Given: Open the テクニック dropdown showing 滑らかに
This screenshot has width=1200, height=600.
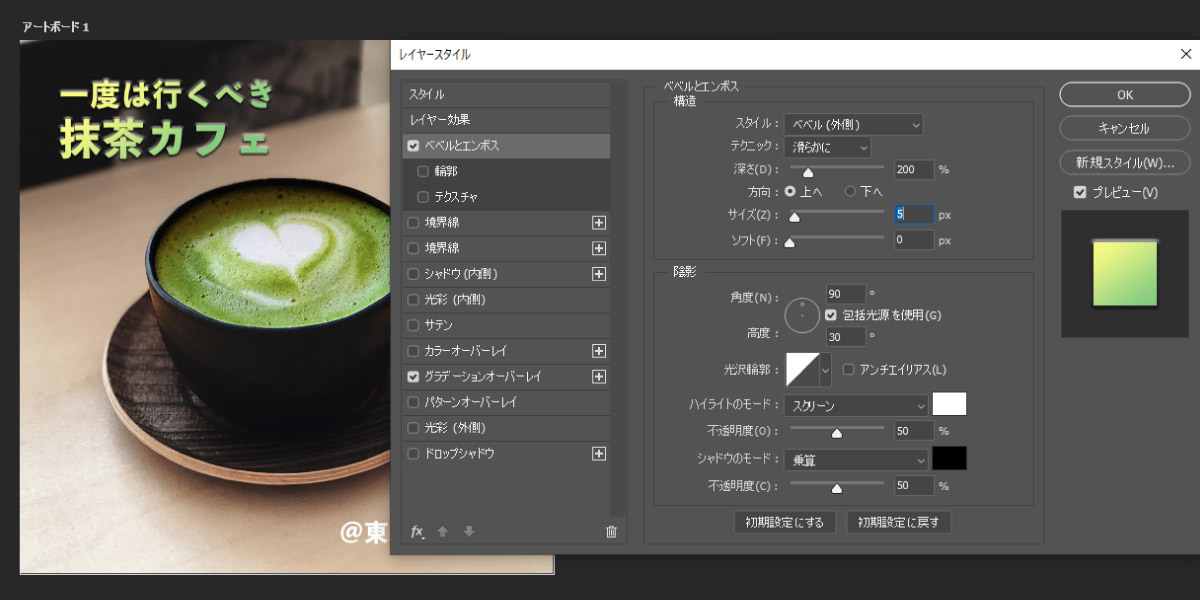Looking at the screenshot, I should click(x=827, y=147).
